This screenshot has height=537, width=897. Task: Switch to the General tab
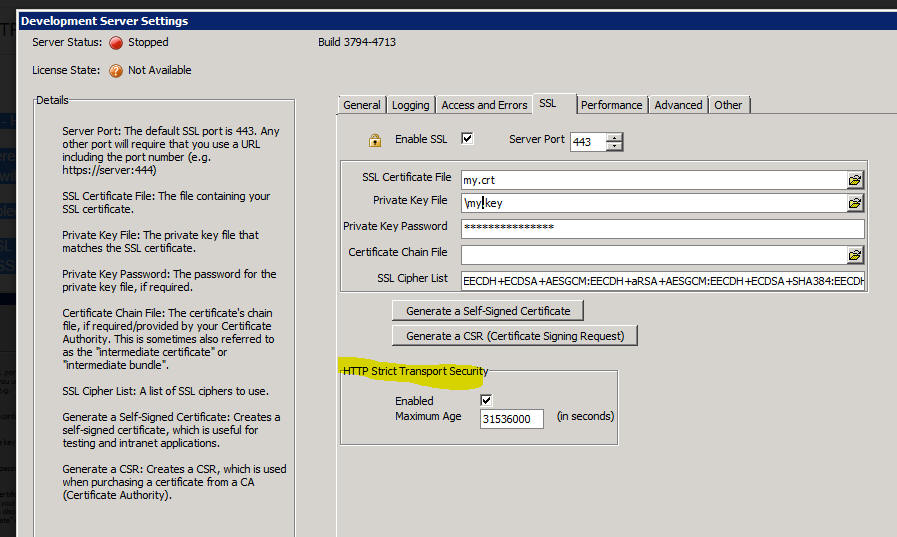362,105
